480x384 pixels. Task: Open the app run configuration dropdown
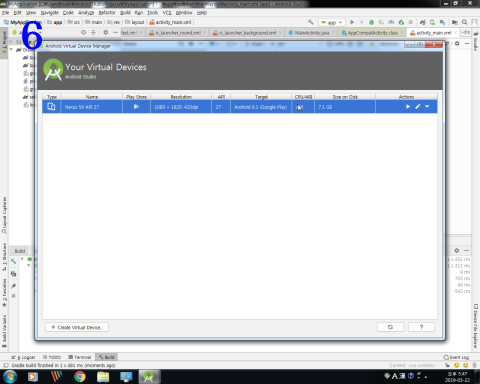click(332, 22)
